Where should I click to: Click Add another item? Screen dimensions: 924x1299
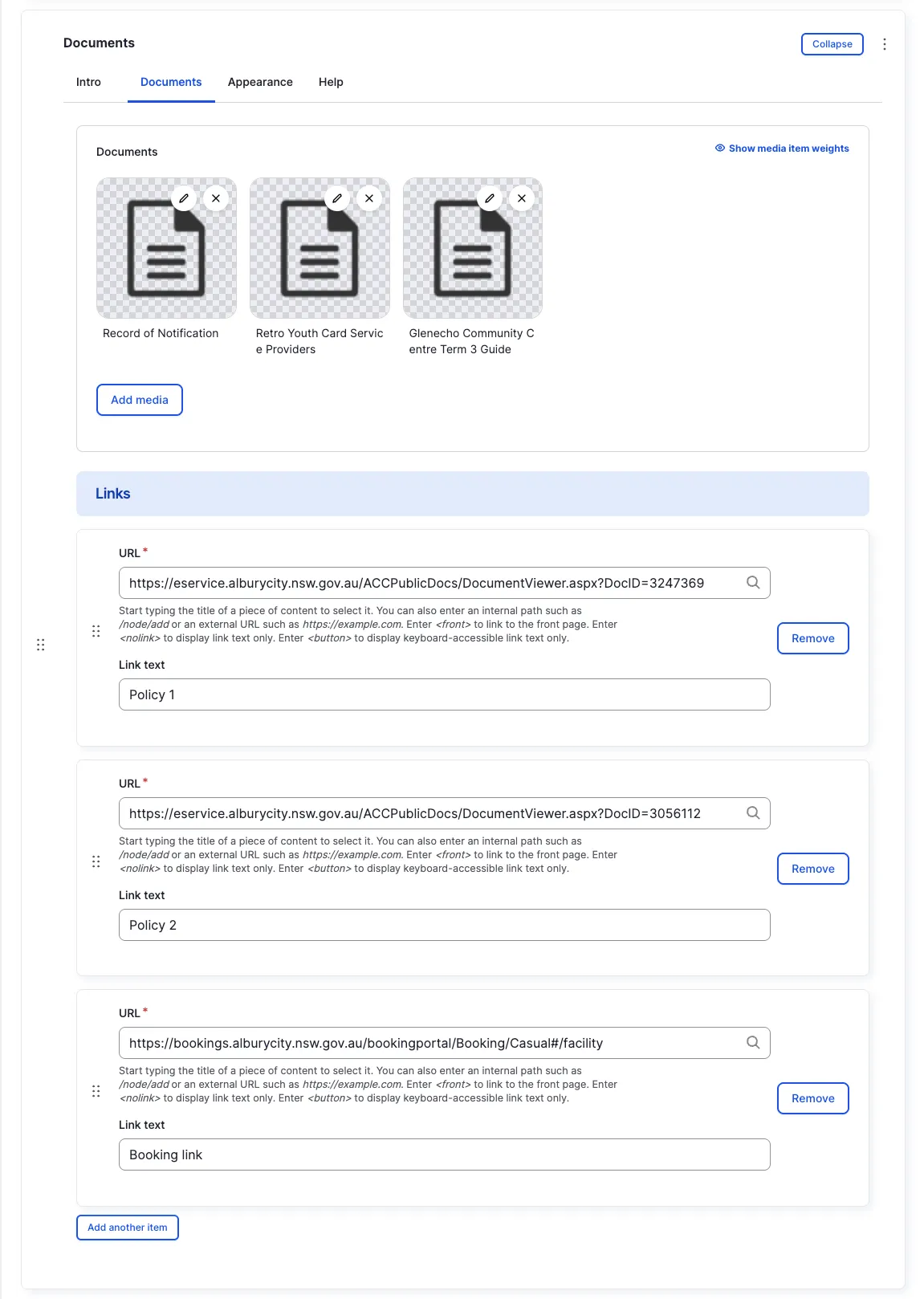pyautogui.click(x=128, y=1228)
